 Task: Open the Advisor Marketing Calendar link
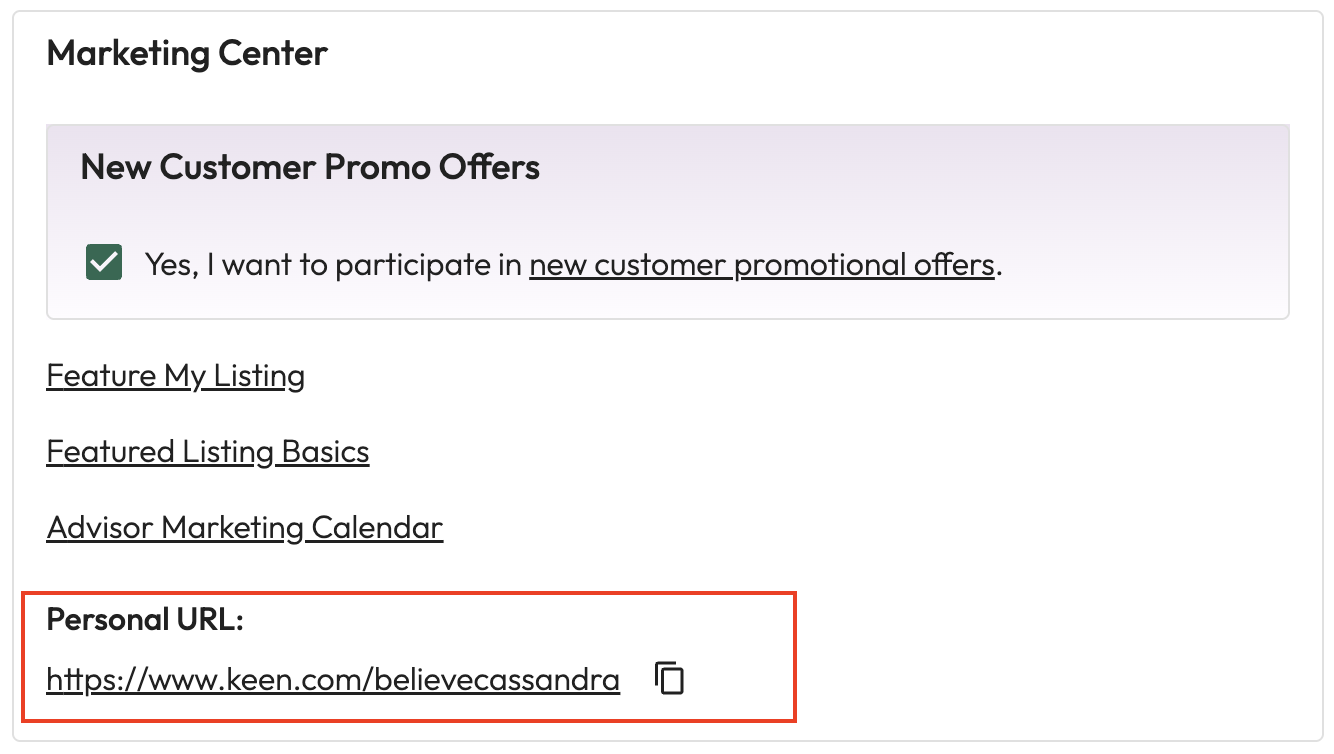tap(245, 527)
